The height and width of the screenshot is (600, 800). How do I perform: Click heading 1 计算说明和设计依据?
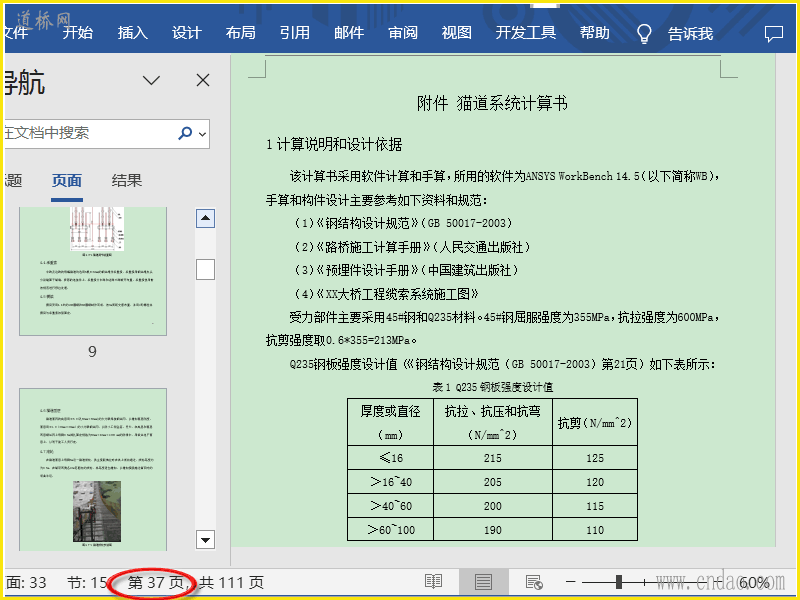pos(334,144)
